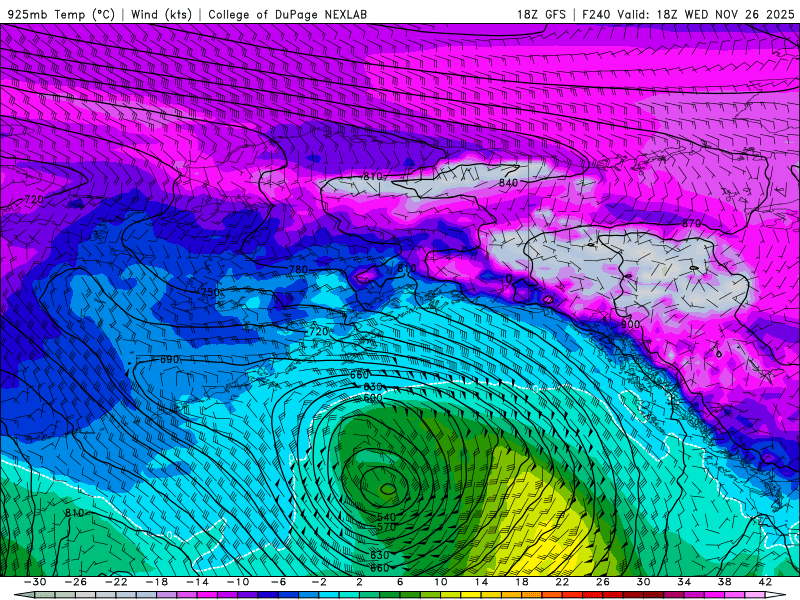This screenshot has height=600, width=800.
Task: Select the 690 height contour label
Action: [170, 359]
